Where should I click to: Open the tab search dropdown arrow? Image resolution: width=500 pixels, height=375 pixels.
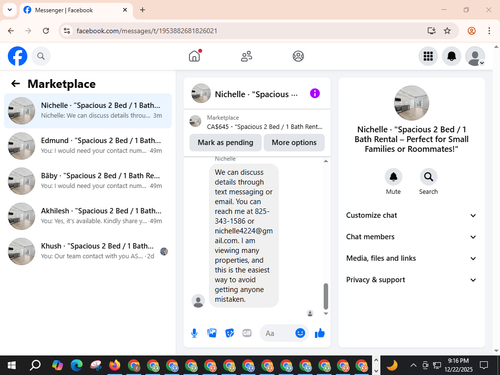10,10
